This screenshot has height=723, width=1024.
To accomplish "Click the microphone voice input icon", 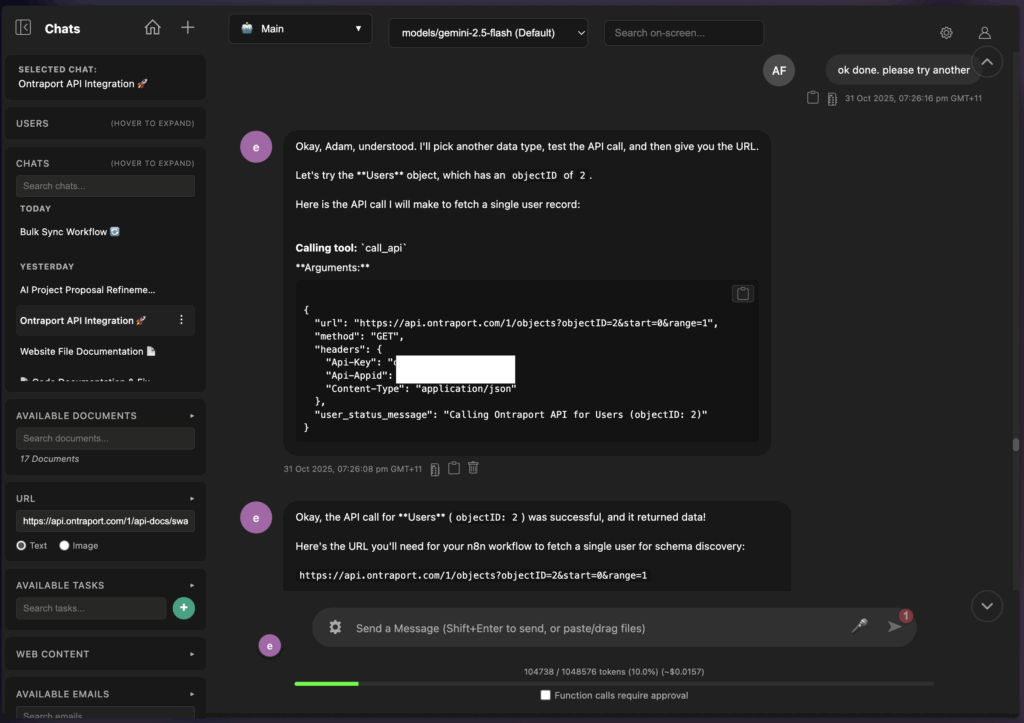I will (858, 626).
